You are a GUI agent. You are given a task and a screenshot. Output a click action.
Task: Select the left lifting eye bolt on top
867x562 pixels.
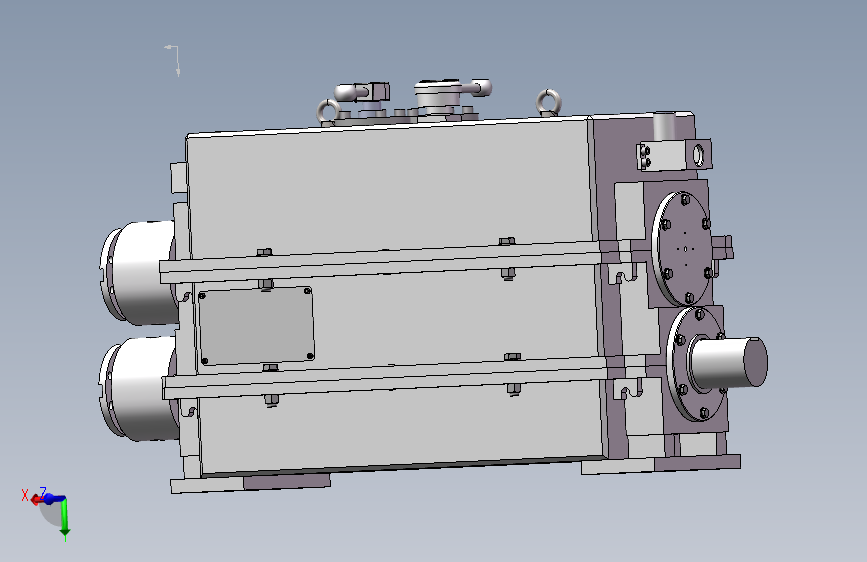[x=328, y=112]
